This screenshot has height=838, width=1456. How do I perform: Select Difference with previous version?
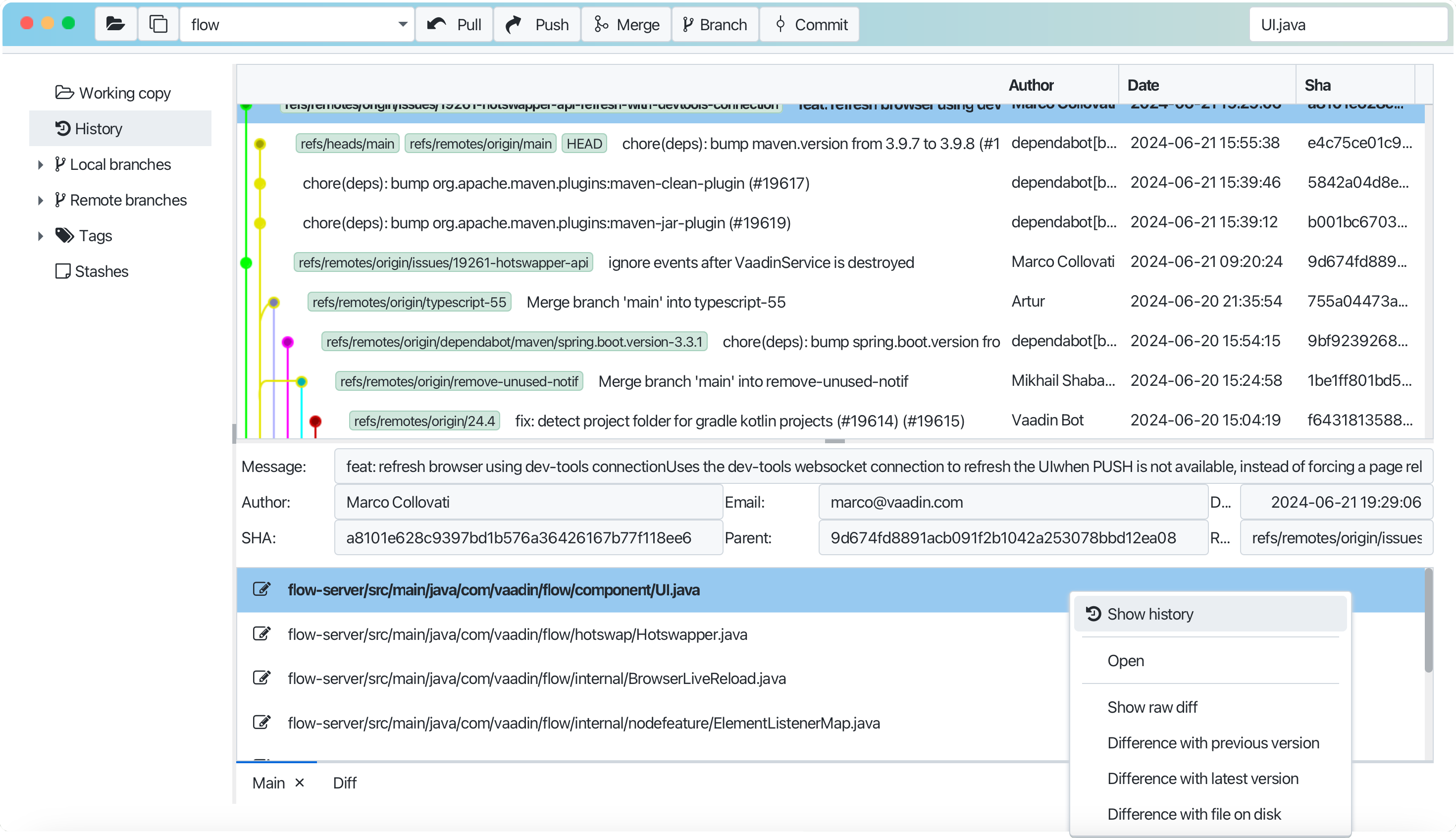tap(1212, 743)
